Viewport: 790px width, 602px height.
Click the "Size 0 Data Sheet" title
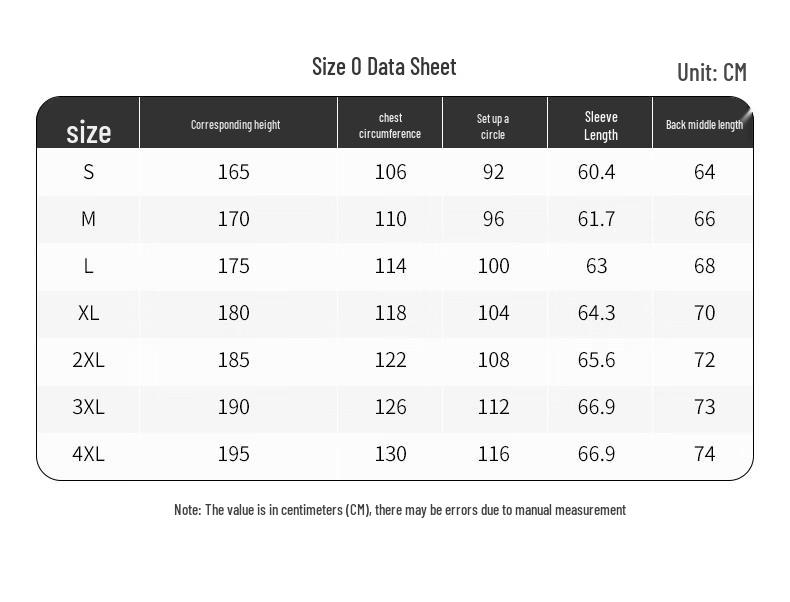pos(384,67)
